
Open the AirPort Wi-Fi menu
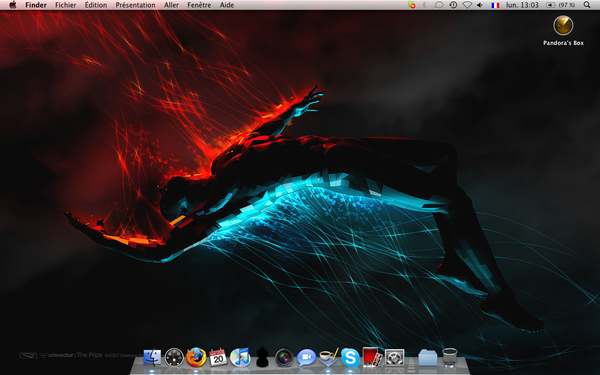pos(467,5)
